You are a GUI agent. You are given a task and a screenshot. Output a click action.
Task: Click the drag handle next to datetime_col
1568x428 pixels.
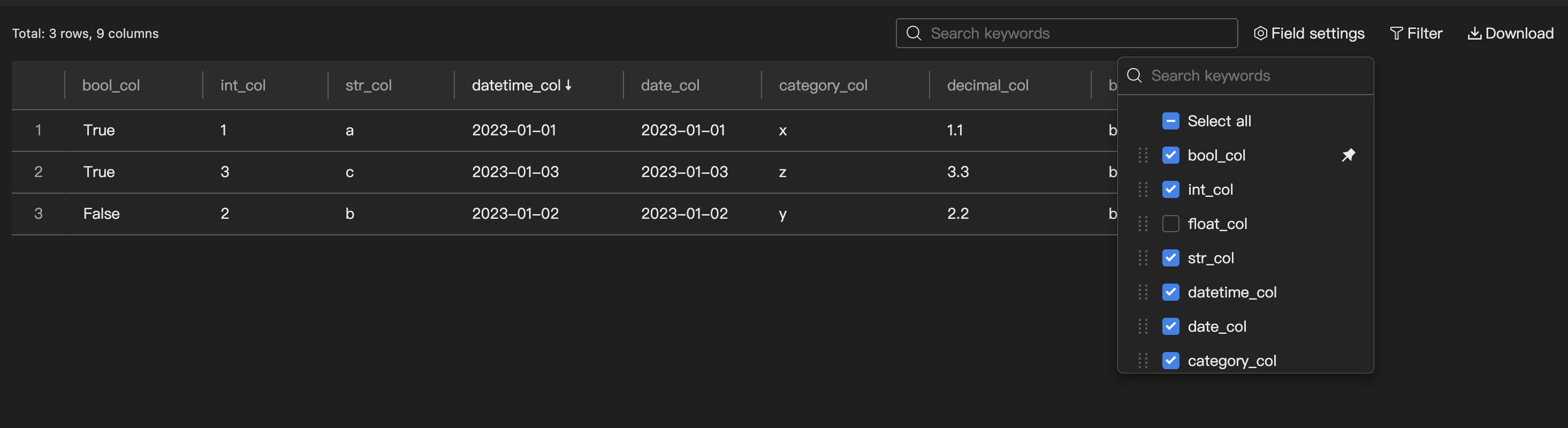(x=1143, y=292)
